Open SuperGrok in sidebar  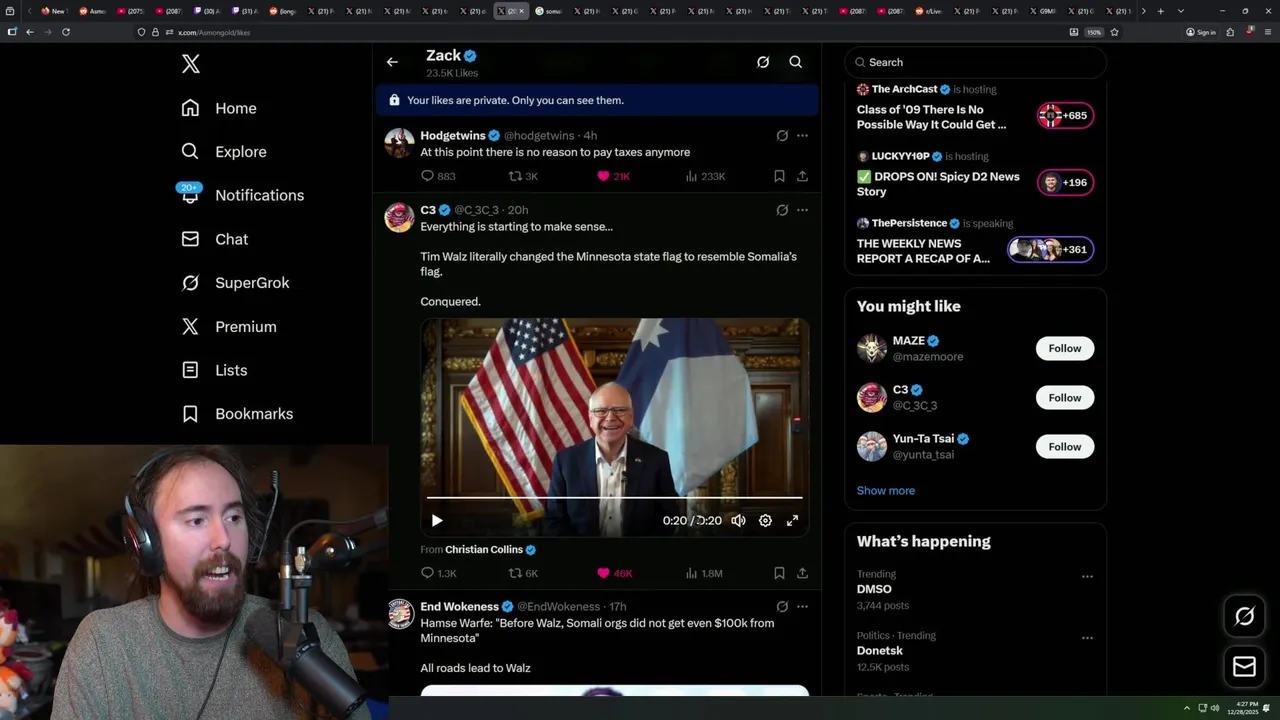coord(235,283)
